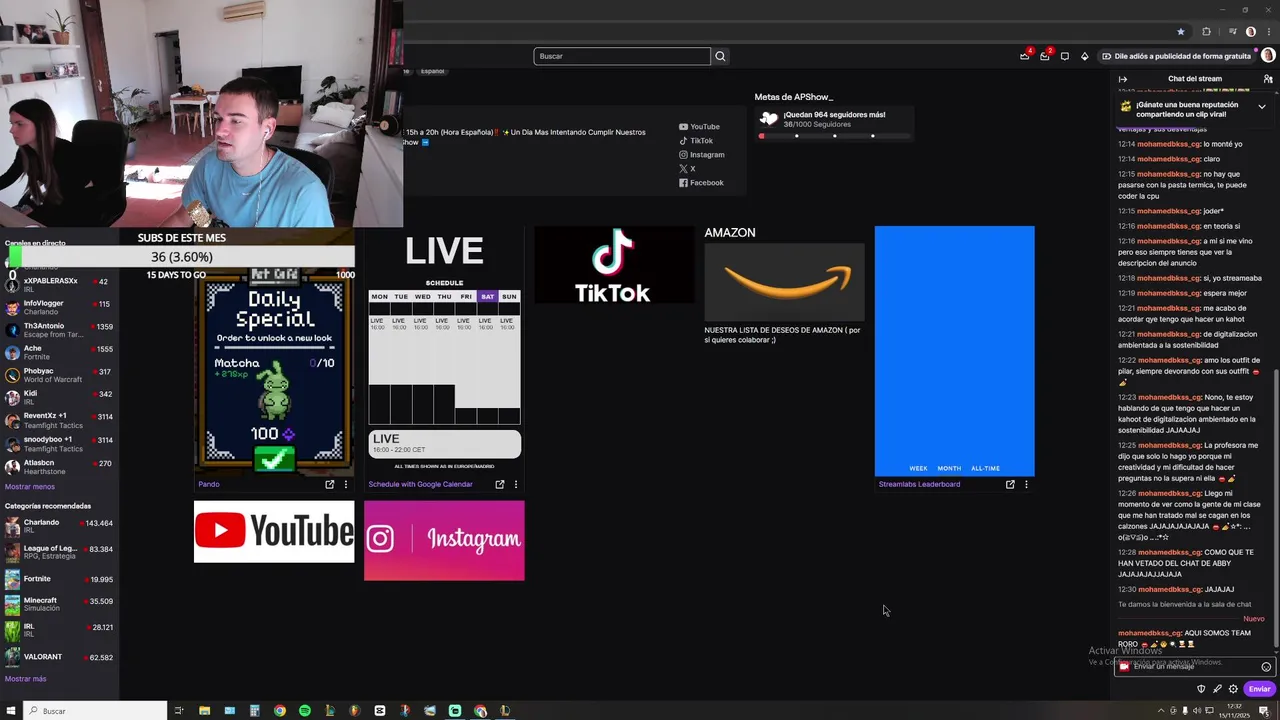Screen dimensions: 1280x720
Task: Open the Fortnite recommended category
Action: [59, 579]
